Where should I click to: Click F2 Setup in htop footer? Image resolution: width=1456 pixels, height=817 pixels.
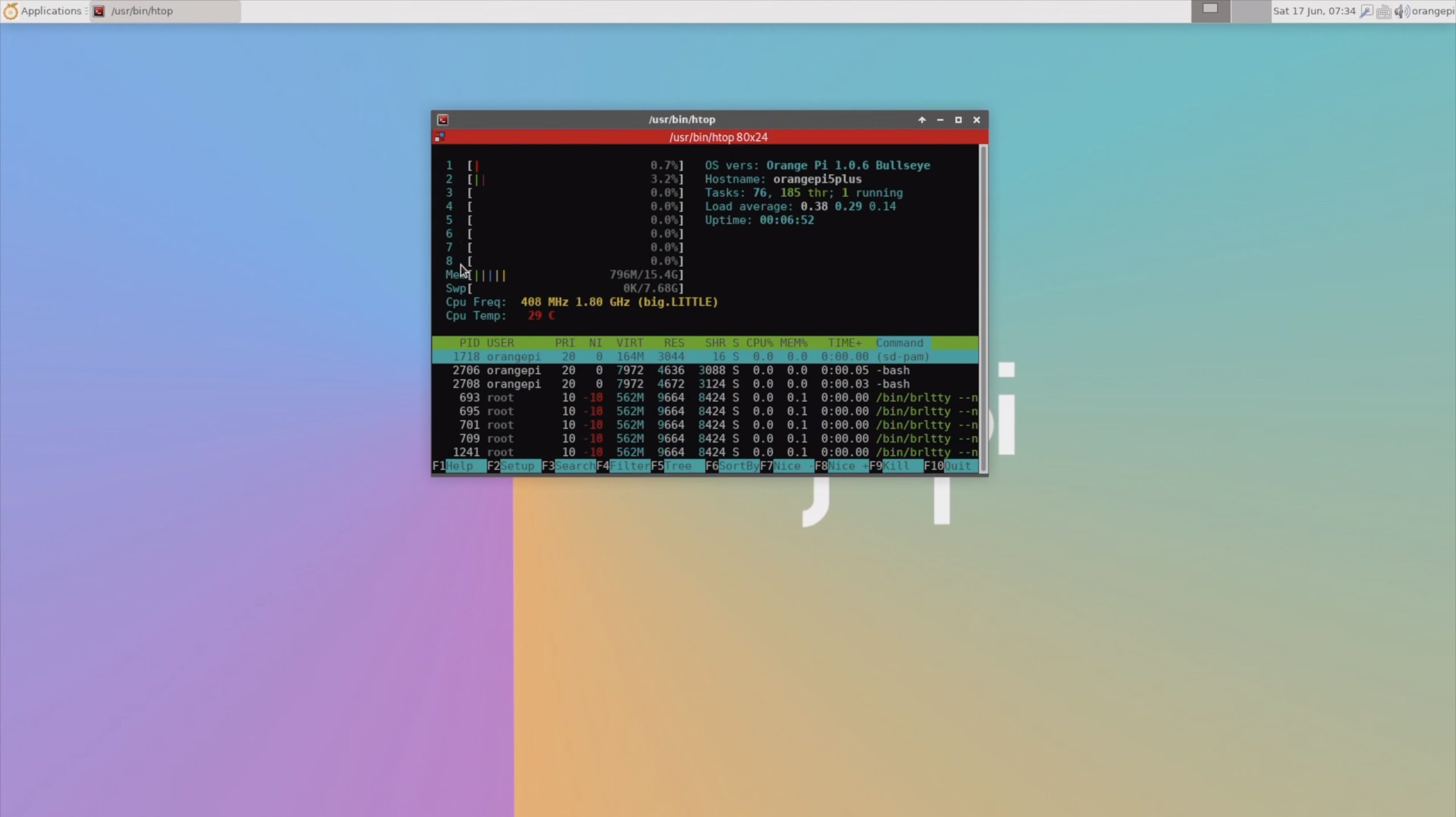(x=516, y=466)
